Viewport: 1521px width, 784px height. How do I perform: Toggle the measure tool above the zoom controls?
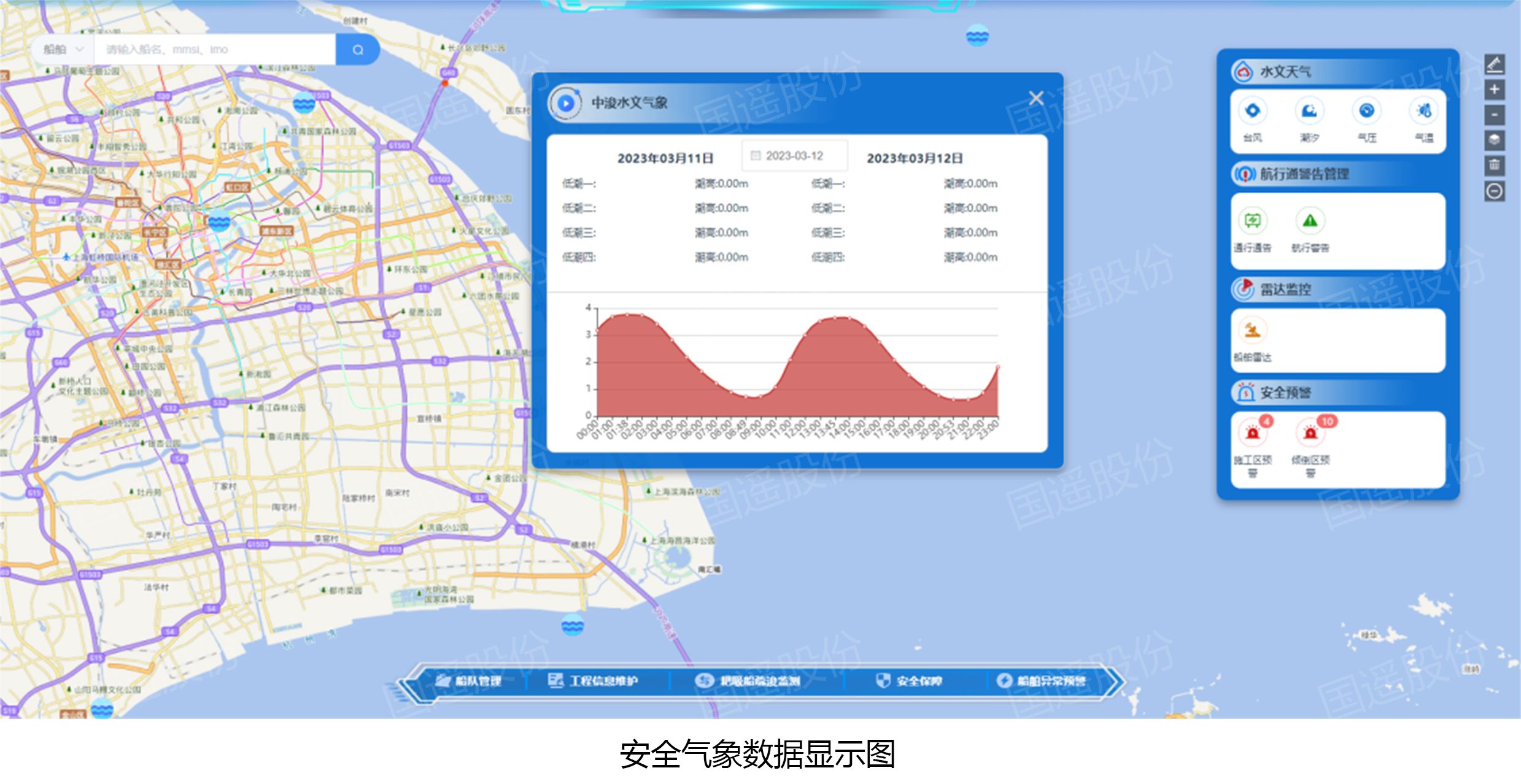[x=1496, y=64]
